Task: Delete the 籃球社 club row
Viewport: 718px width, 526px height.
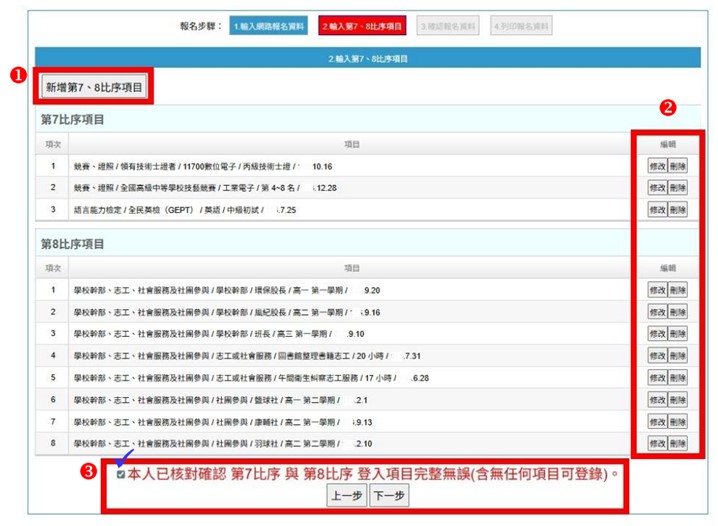Action: click(x=677, y=399)
